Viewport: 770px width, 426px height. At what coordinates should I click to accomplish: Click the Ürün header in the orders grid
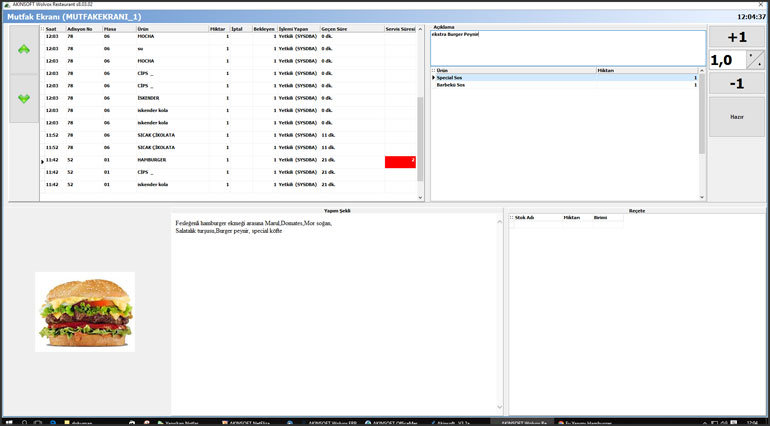coord(172,29)
